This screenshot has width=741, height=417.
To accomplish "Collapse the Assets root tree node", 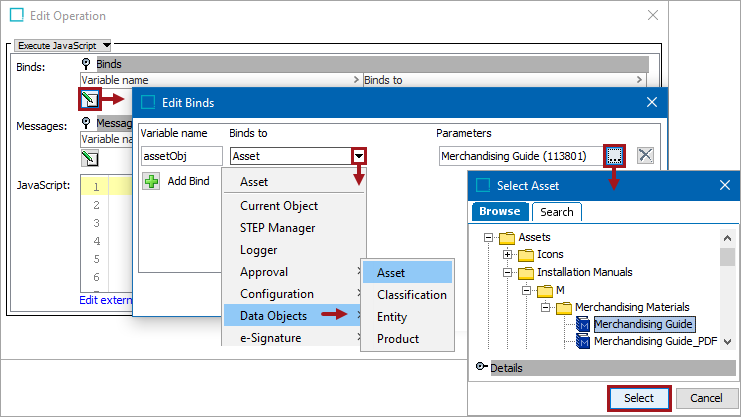I will pos(489,237).
